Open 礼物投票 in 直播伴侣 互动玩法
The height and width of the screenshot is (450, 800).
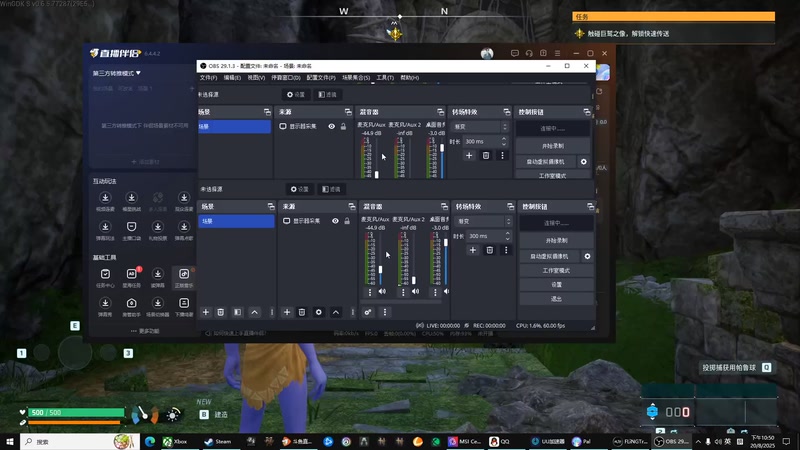(x=158, y=230)
